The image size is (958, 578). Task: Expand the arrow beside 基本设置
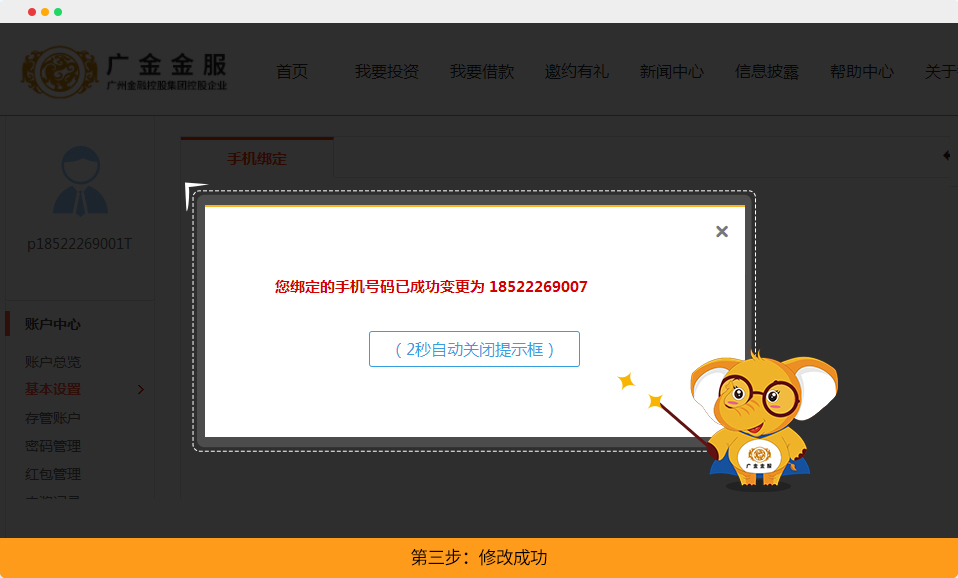tap(140, 389)
